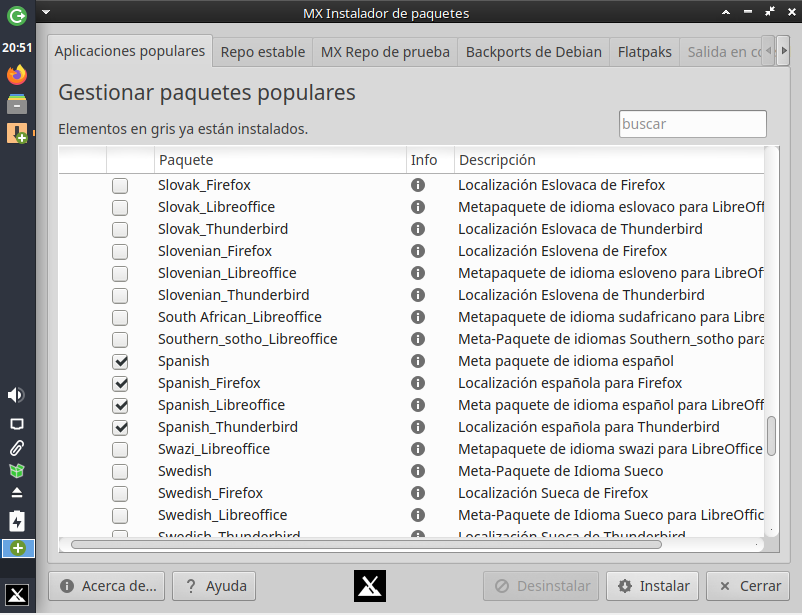Sort by the Descripción column header
Screen dimensions: 802x615
(x=609, y=160)
